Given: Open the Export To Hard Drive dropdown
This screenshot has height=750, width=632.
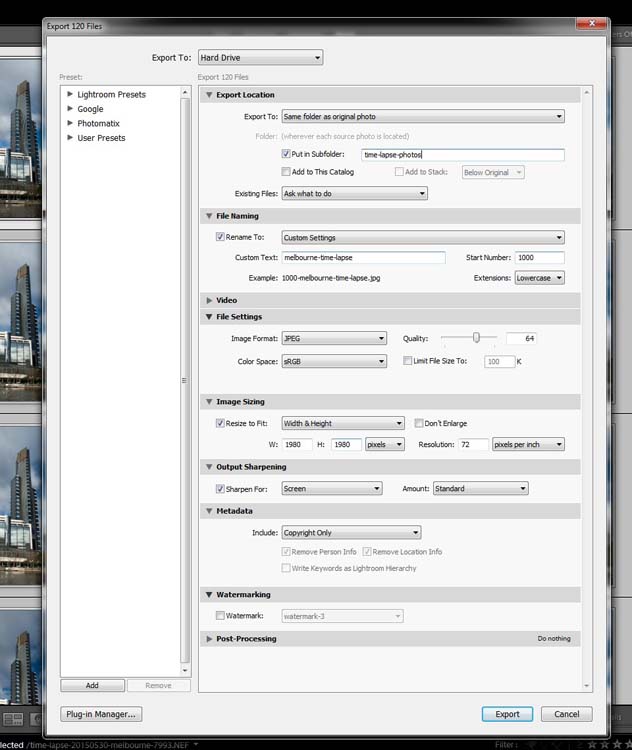Looking at the screenshot, I should coord(259,58).
